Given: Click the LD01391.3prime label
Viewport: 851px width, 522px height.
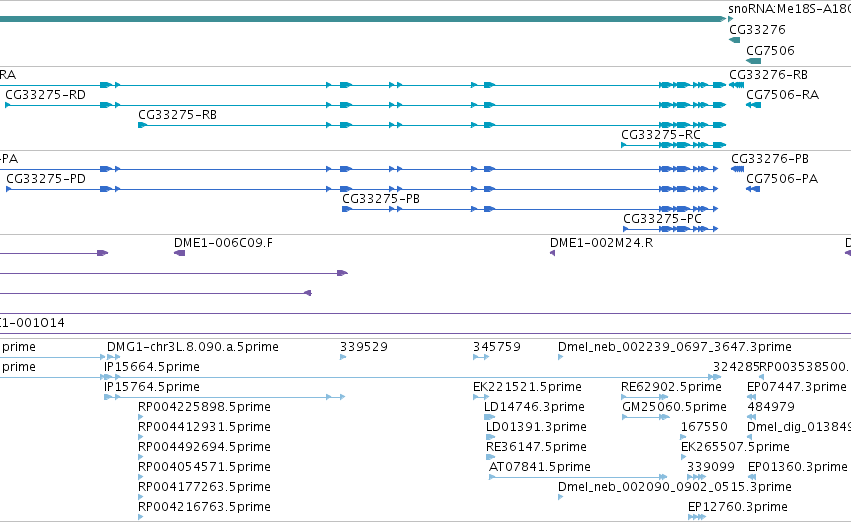Looking at the screenshot, I should (x=536, y=427).
